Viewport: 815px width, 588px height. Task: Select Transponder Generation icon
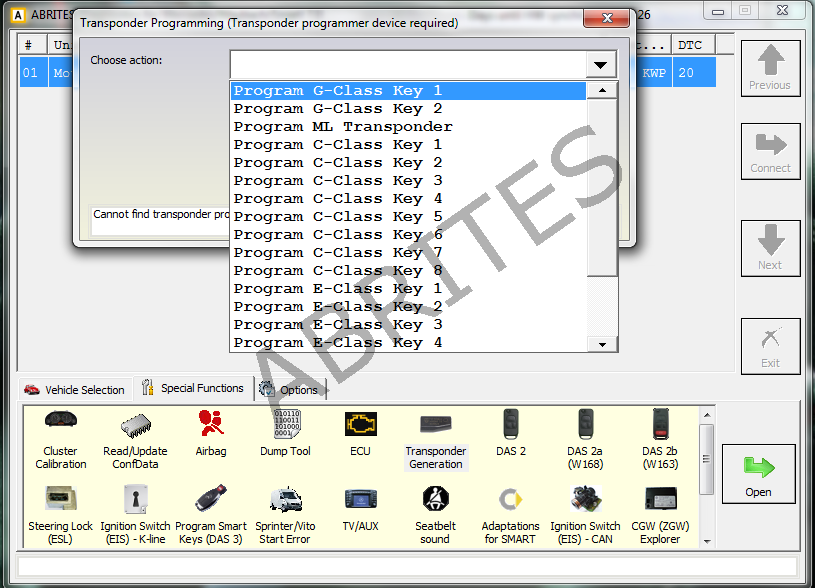tap(436, 440)
